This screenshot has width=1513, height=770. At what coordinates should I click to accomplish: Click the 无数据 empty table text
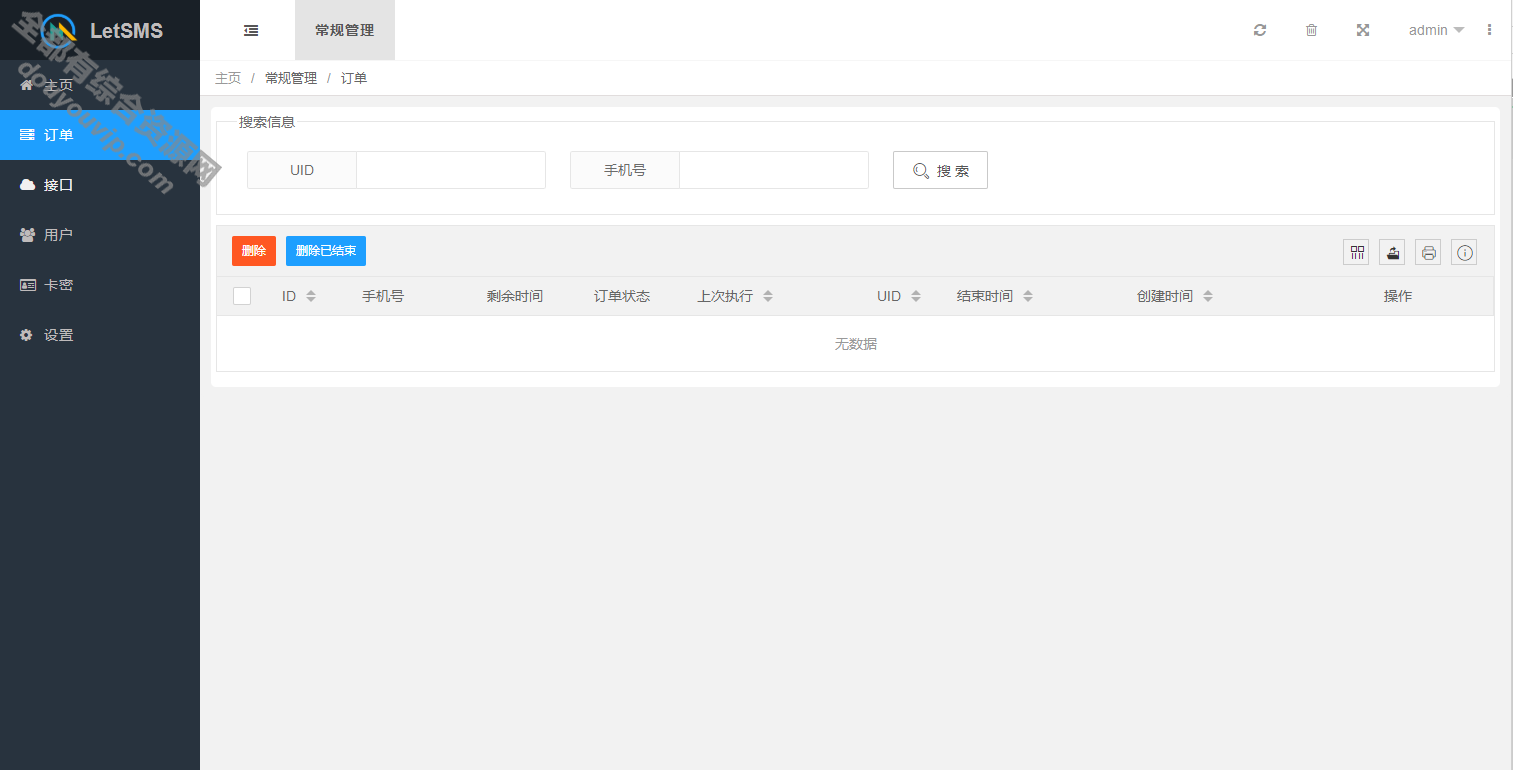click(856, 344)
